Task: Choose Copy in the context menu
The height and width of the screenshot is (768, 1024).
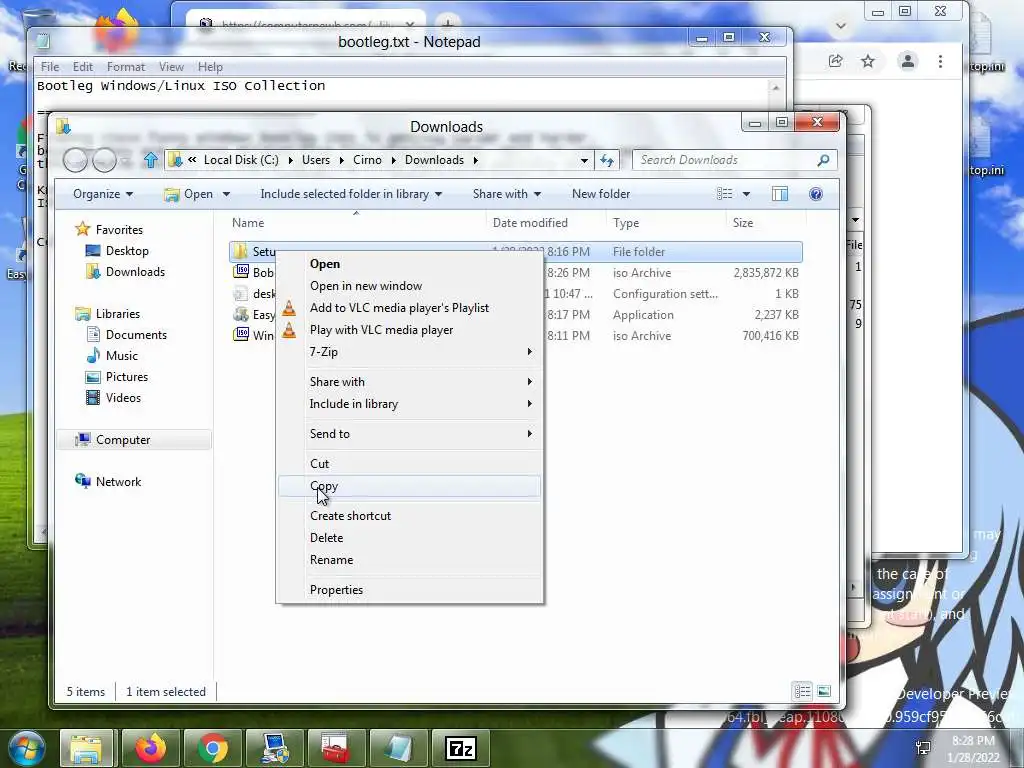Action: (409, 486)
